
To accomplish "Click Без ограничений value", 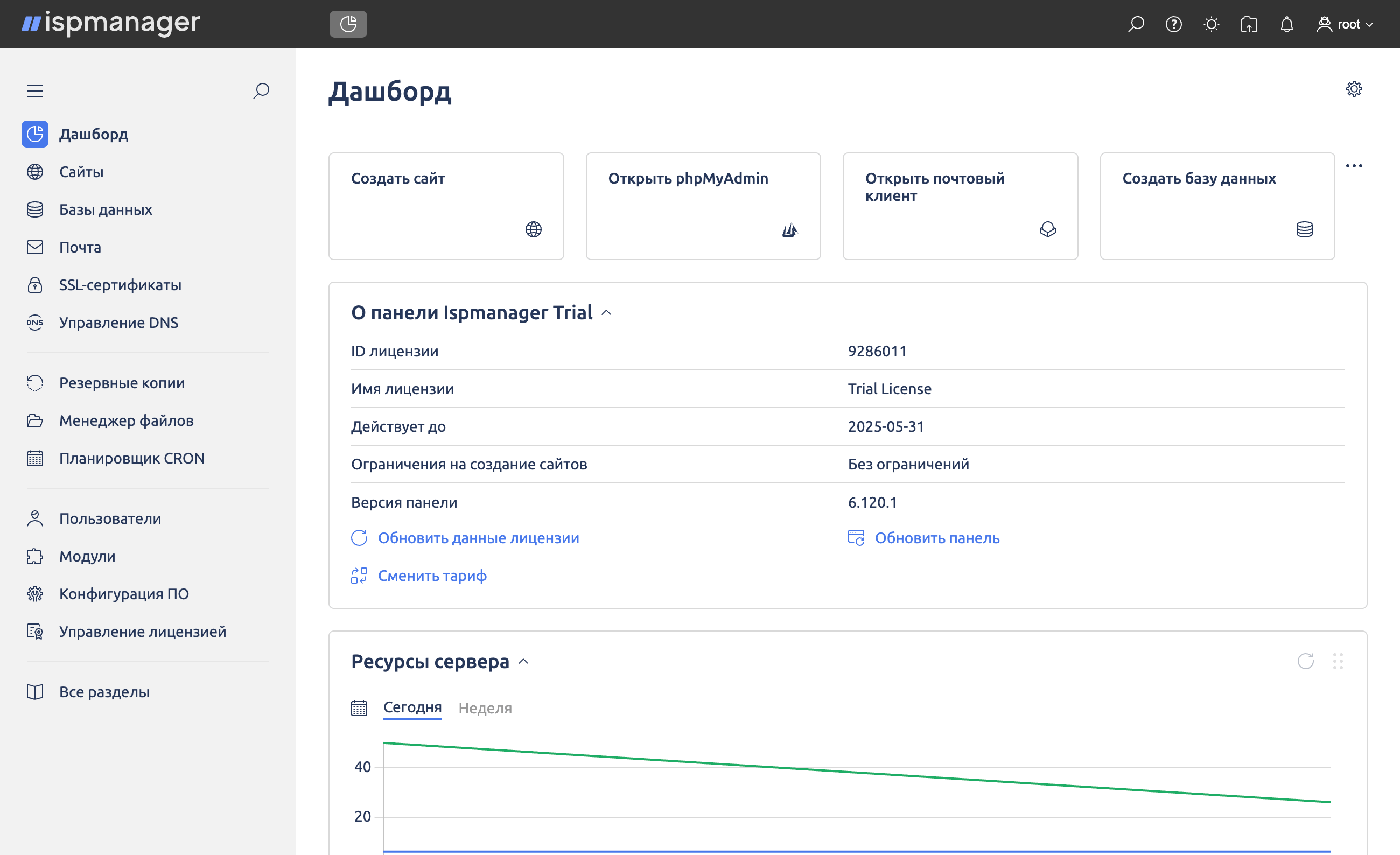I will pyautogui.click(x=908, y=464).
